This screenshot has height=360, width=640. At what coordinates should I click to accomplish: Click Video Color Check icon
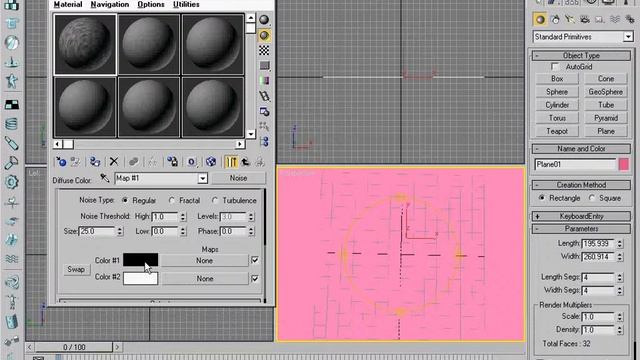264,81
